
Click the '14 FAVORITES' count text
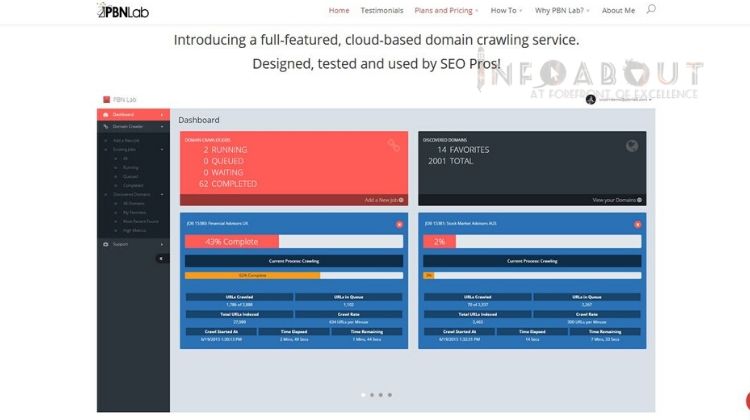(x=463, y=150)
